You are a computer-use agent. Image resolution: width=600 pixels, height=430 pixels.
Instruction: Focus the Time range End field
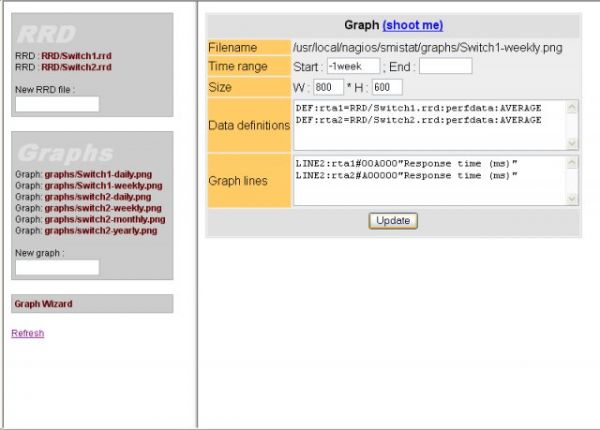(x=445, y=66)
